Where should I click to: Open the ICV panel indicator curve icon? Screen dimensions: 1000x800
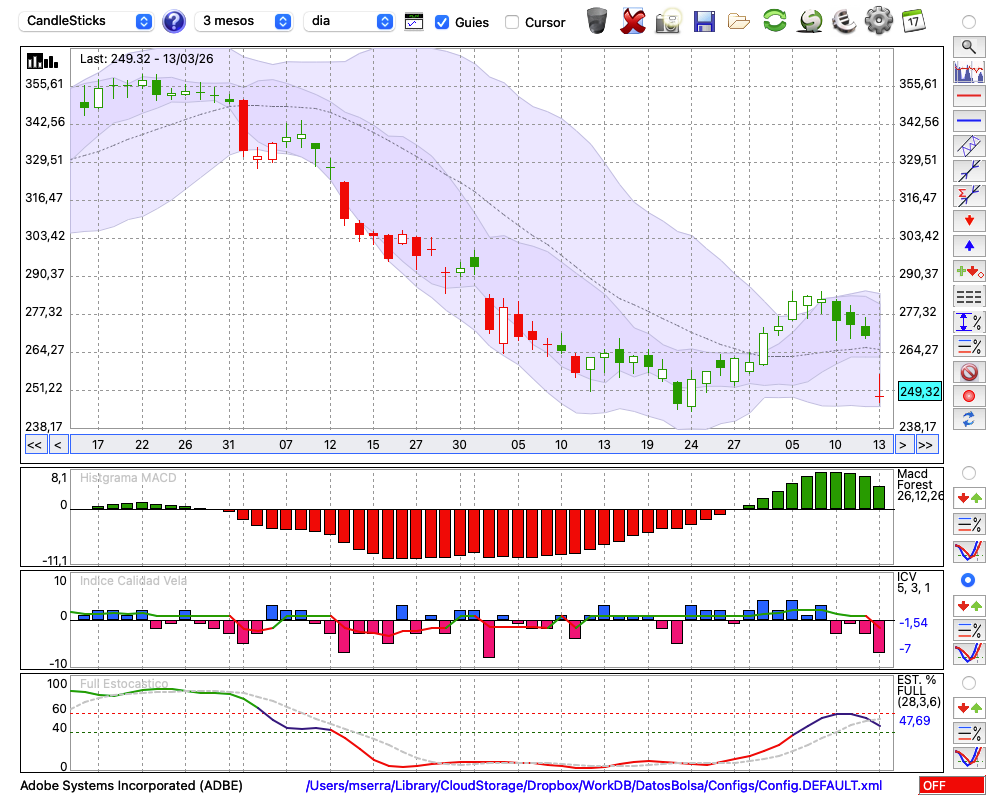(x=969, y=654)
